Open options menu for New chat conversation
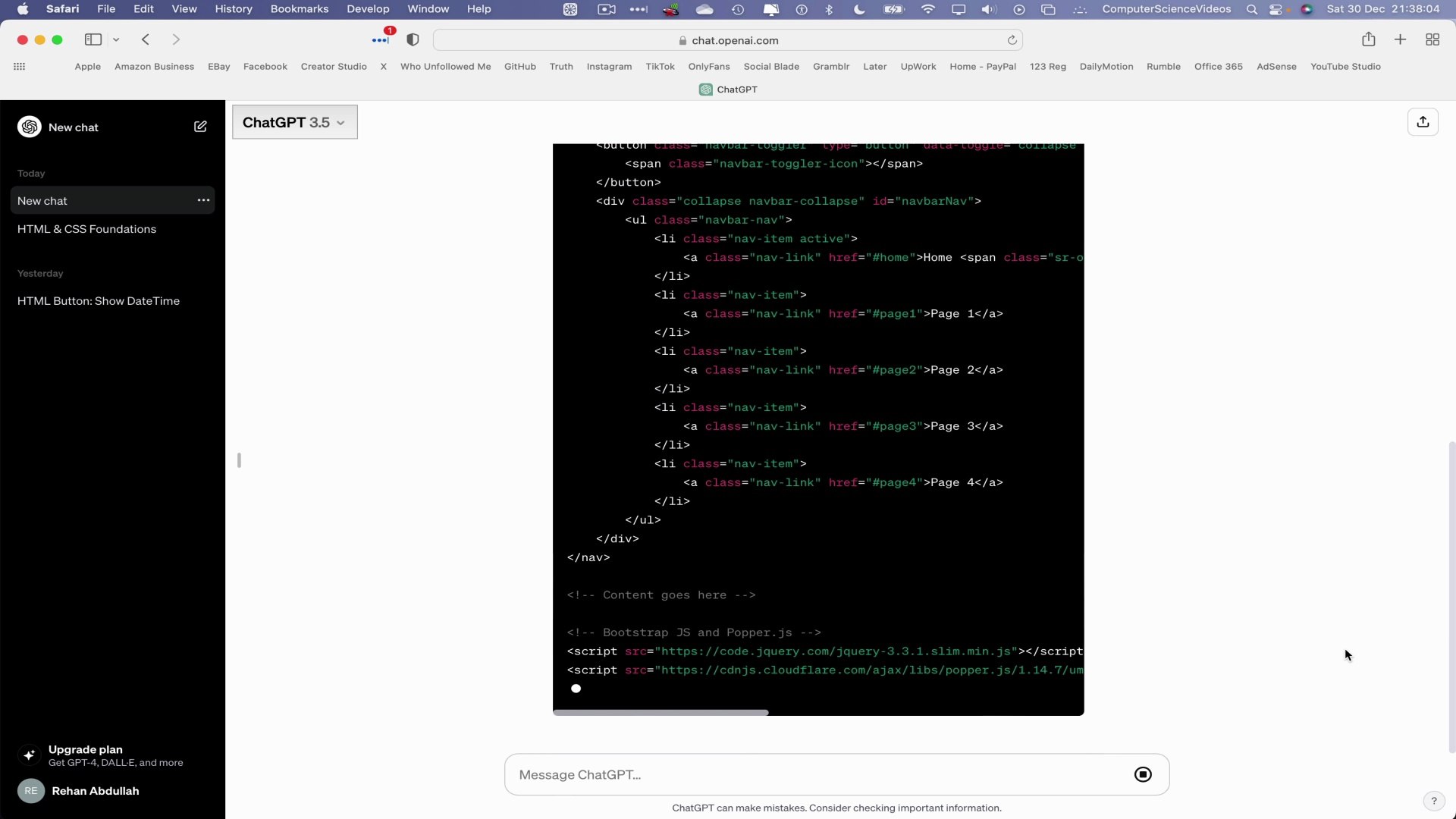 (202, 200)
